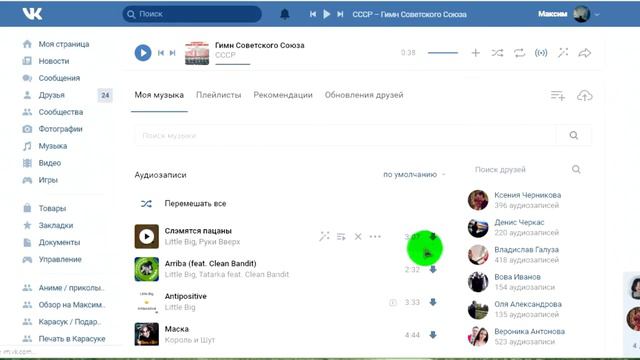The height and width of the screenshot is (360, 640).
Task: Play track from the top bar
Action: tap(326, 14)
